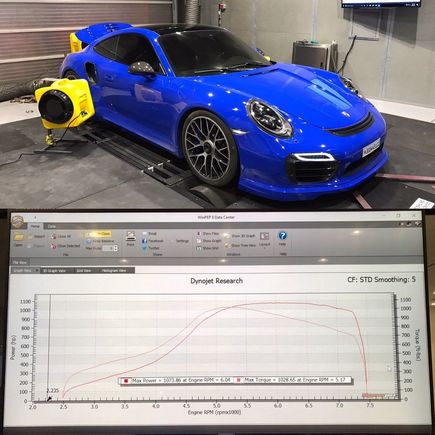Increase the Max Runs stepper value
435x435 pixels.
(x=116, y=247)
